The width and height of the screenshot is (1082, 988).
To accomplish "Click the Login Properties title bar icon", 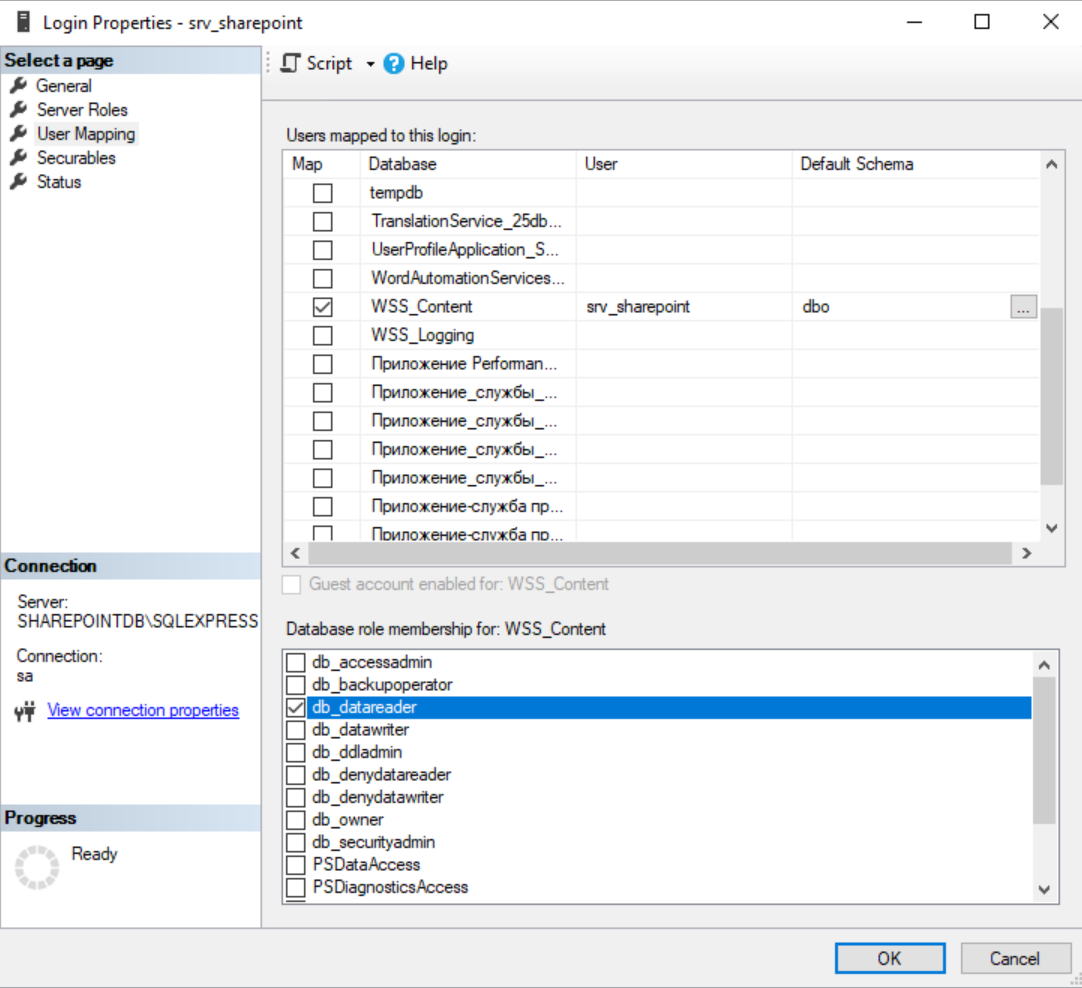I will 23,22.
